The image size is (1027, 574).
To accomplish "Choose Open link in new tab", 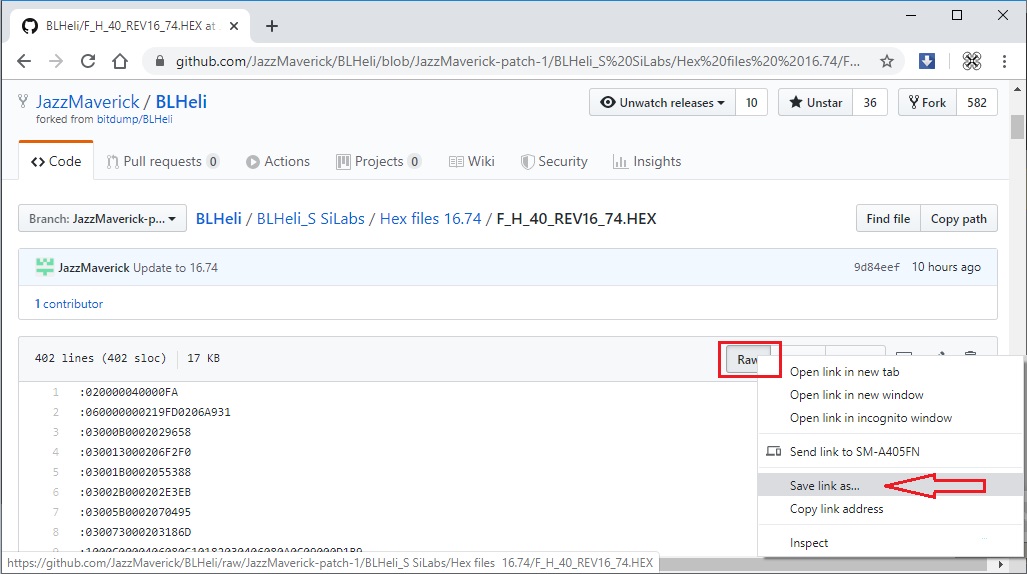I will (x=844, y=372).
